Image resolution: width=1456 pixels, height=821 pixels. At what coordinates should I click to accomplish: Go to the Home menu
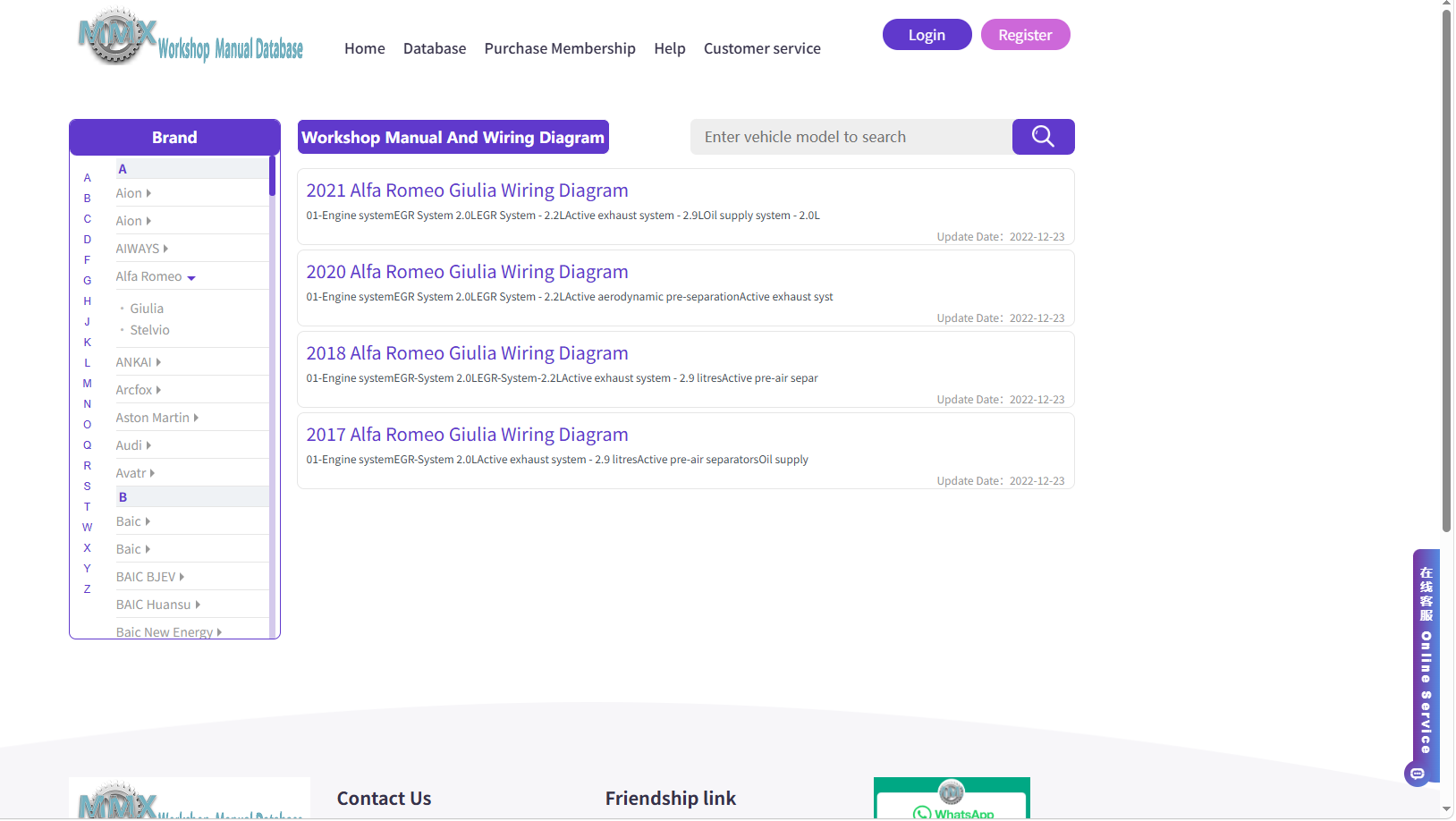tap(365, 48)
